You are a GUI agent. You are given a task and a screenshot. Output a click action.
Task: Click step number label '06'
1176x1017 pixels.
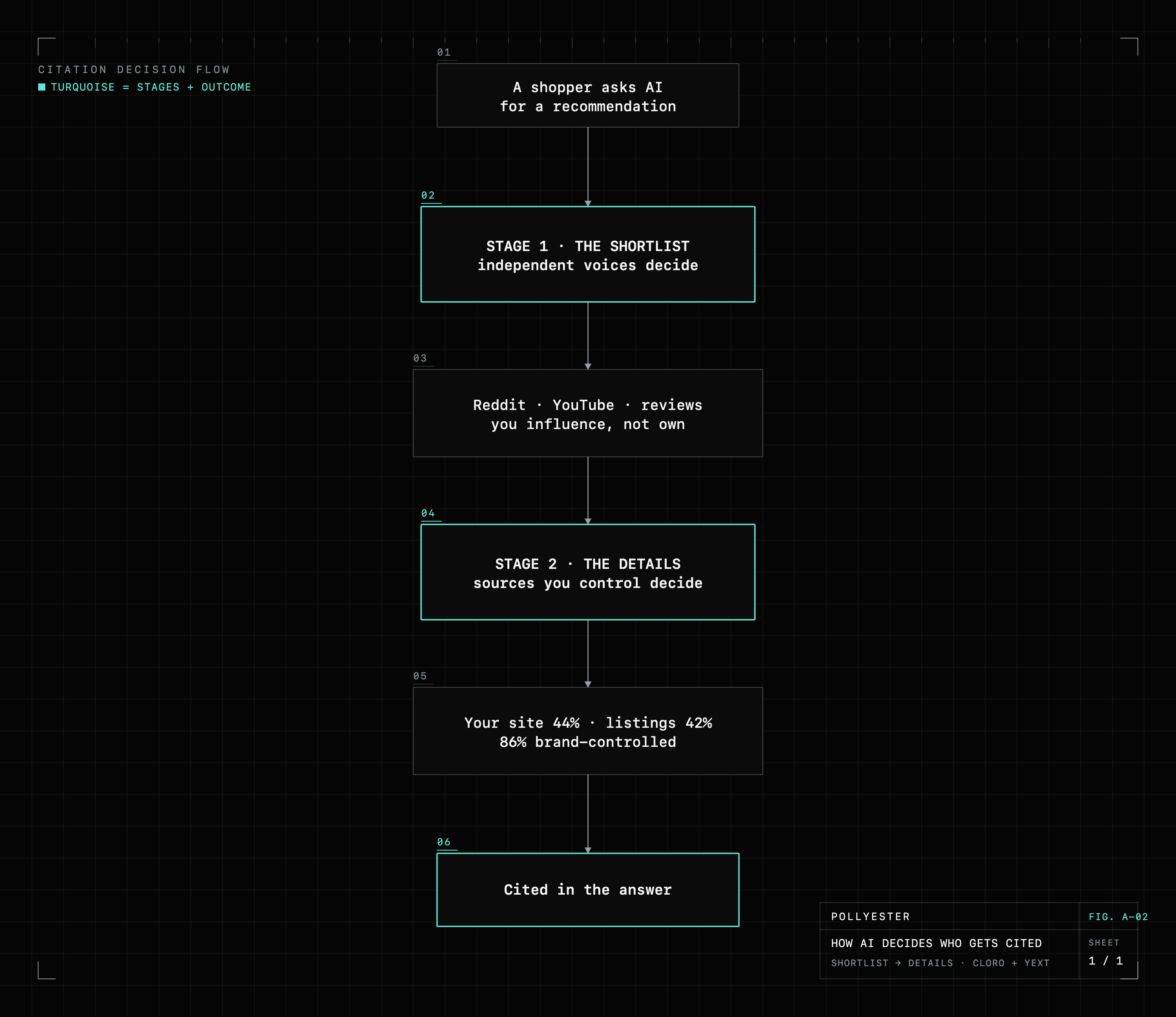444,842
